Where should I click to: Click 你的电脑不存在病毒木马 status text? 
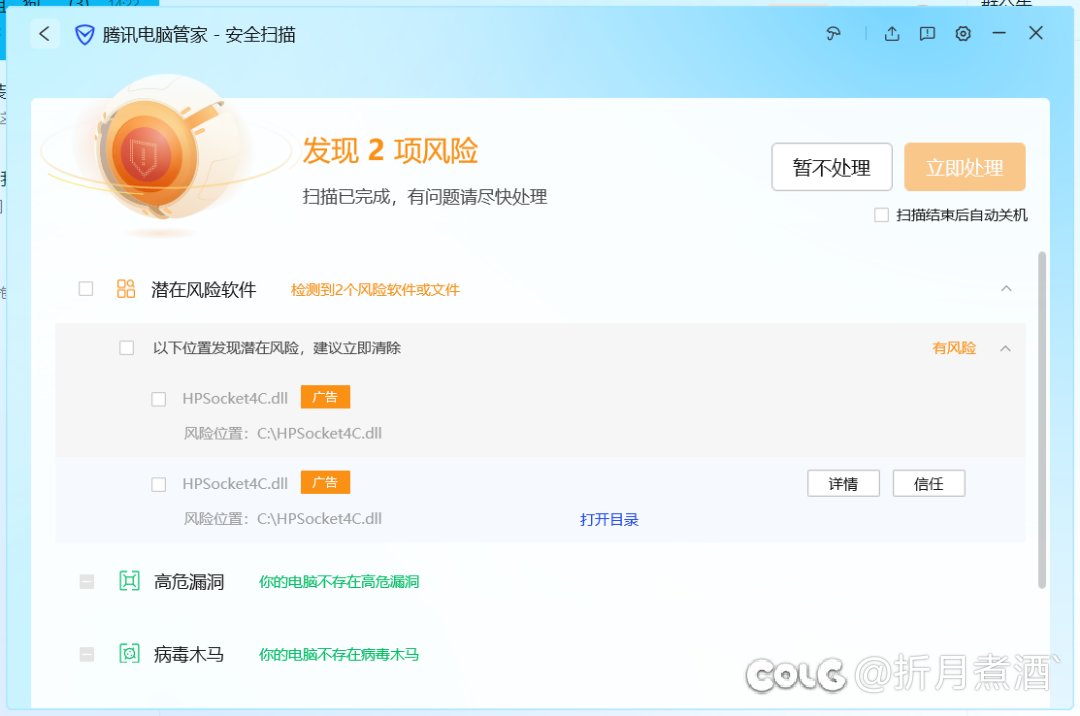pos(339,655)
